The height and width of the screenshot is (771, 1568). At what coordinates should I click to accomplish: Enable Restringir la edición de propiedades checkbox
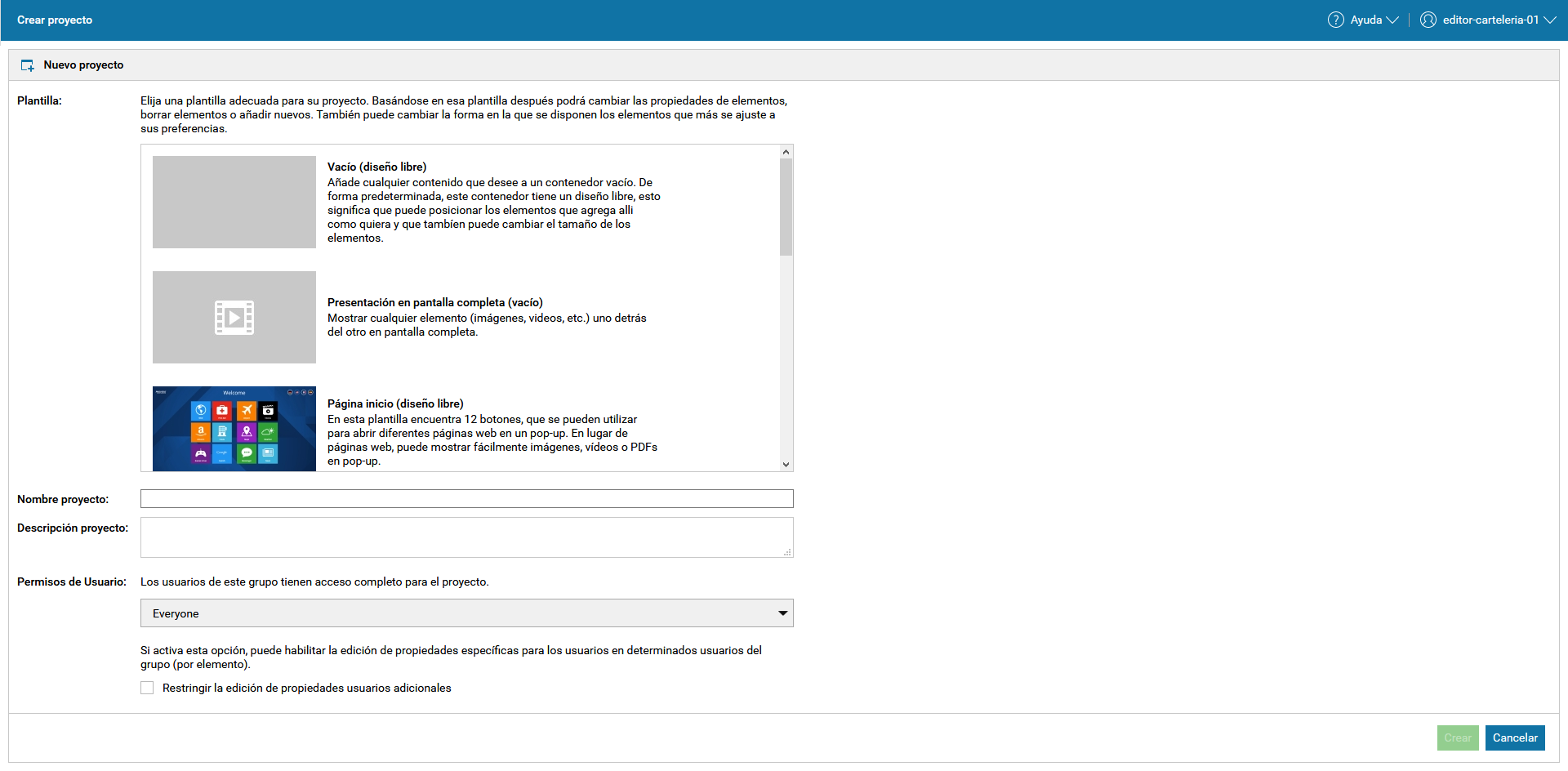click(147, 688)
